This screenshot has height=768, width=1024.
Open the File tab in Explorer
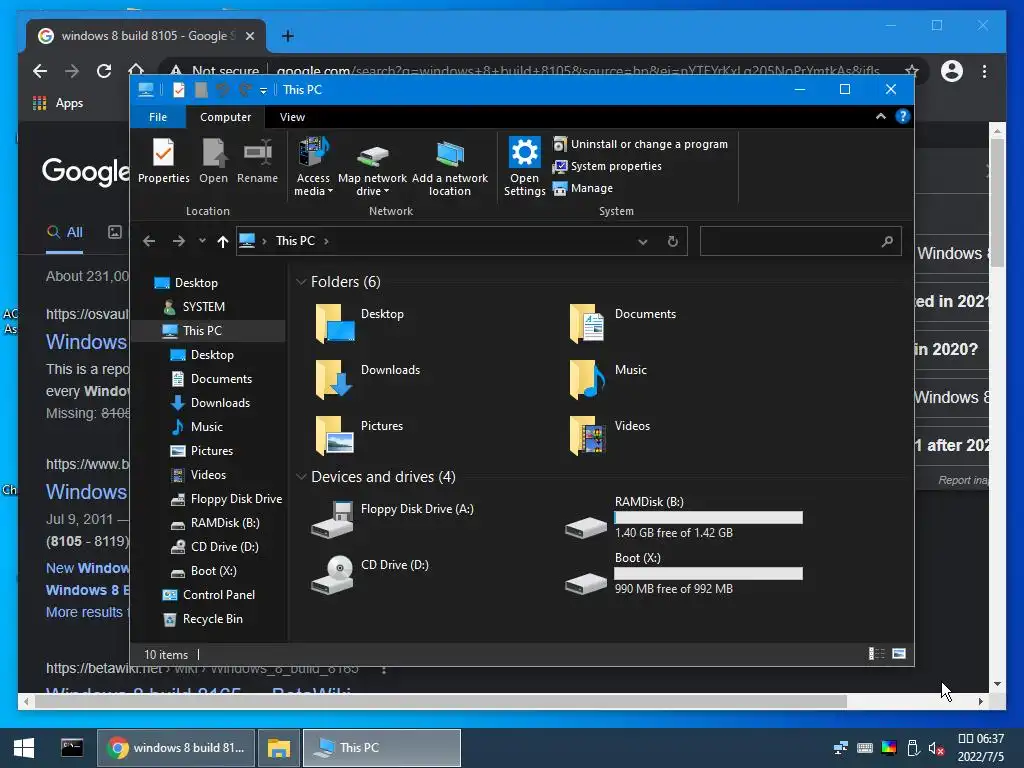(x=158, y=117)
